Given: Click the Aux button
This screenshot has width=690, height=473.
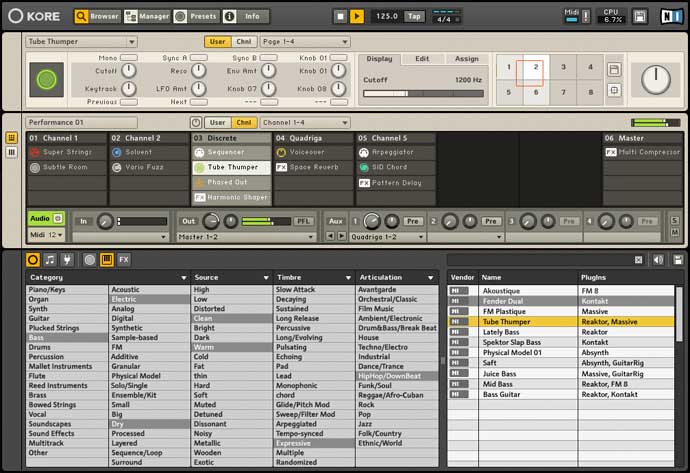Looking at the screenshot, I should [x=336, y=221].
